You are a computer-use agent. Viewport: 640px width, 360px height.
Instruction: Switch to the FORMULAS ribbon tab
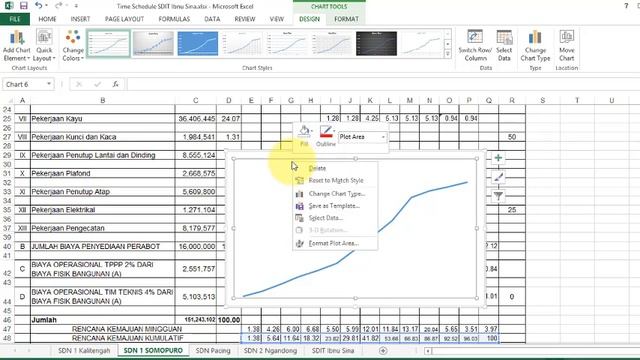pyautogui.click(x=174, y=19)
